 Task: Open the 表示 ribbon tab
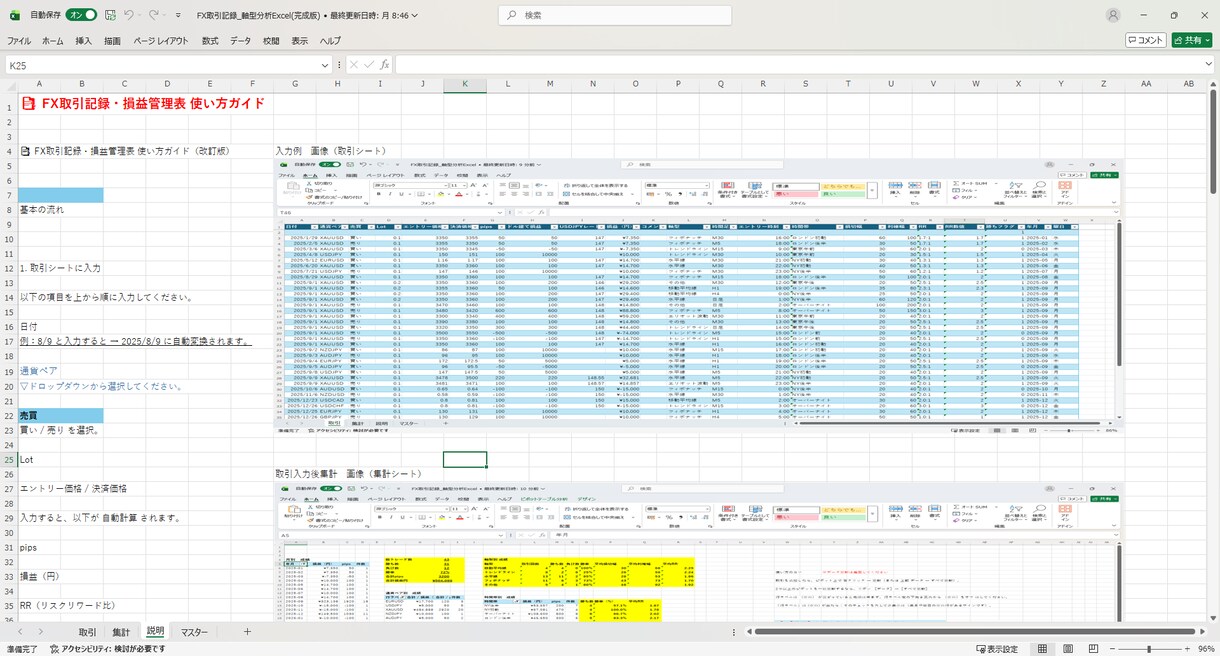click(x=300, y=41)
